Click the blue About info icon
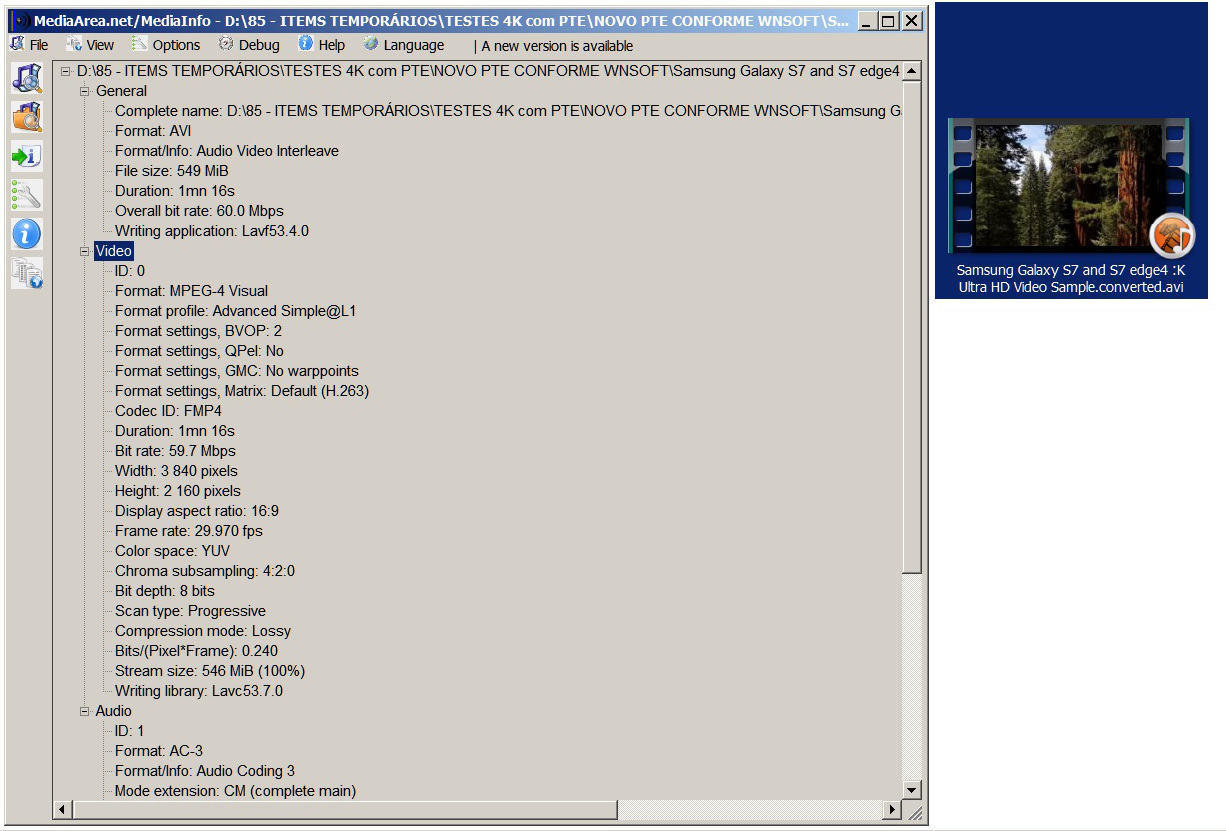This screenshot has width=1226, height=831. click(x=27, y=234)
